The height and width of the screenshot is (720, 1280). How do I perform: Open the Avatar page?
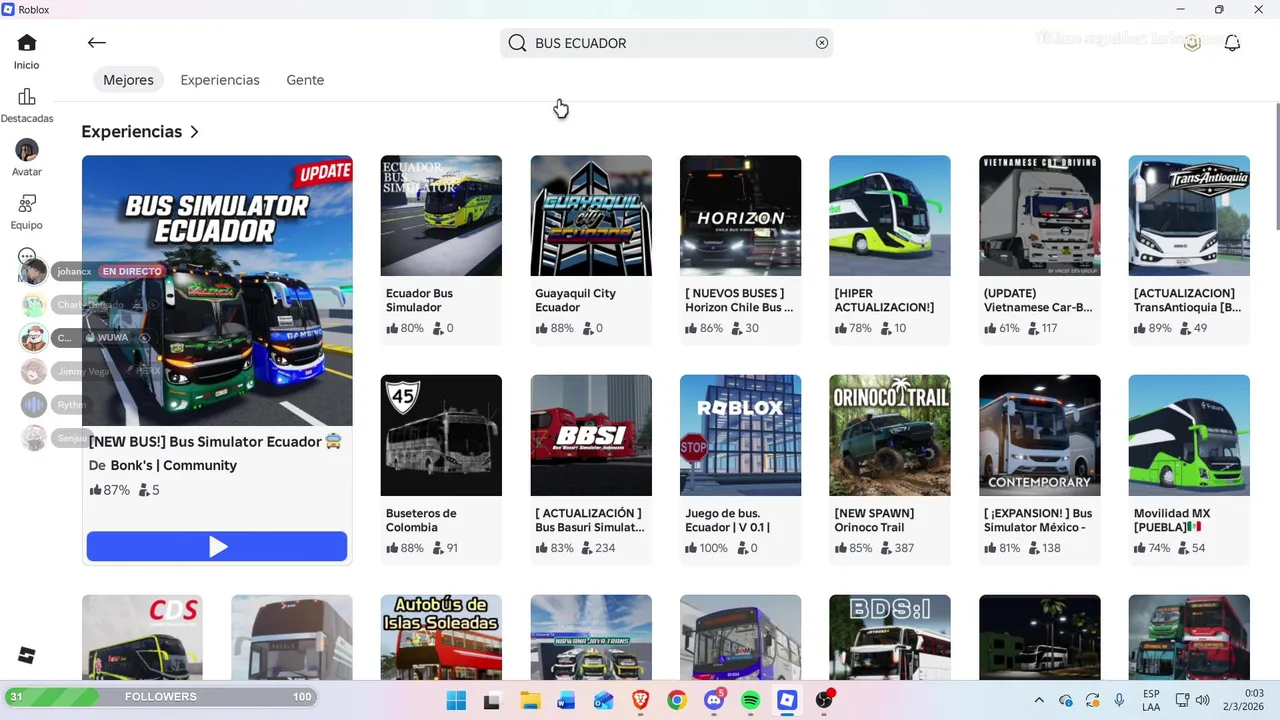pos(27,159)
